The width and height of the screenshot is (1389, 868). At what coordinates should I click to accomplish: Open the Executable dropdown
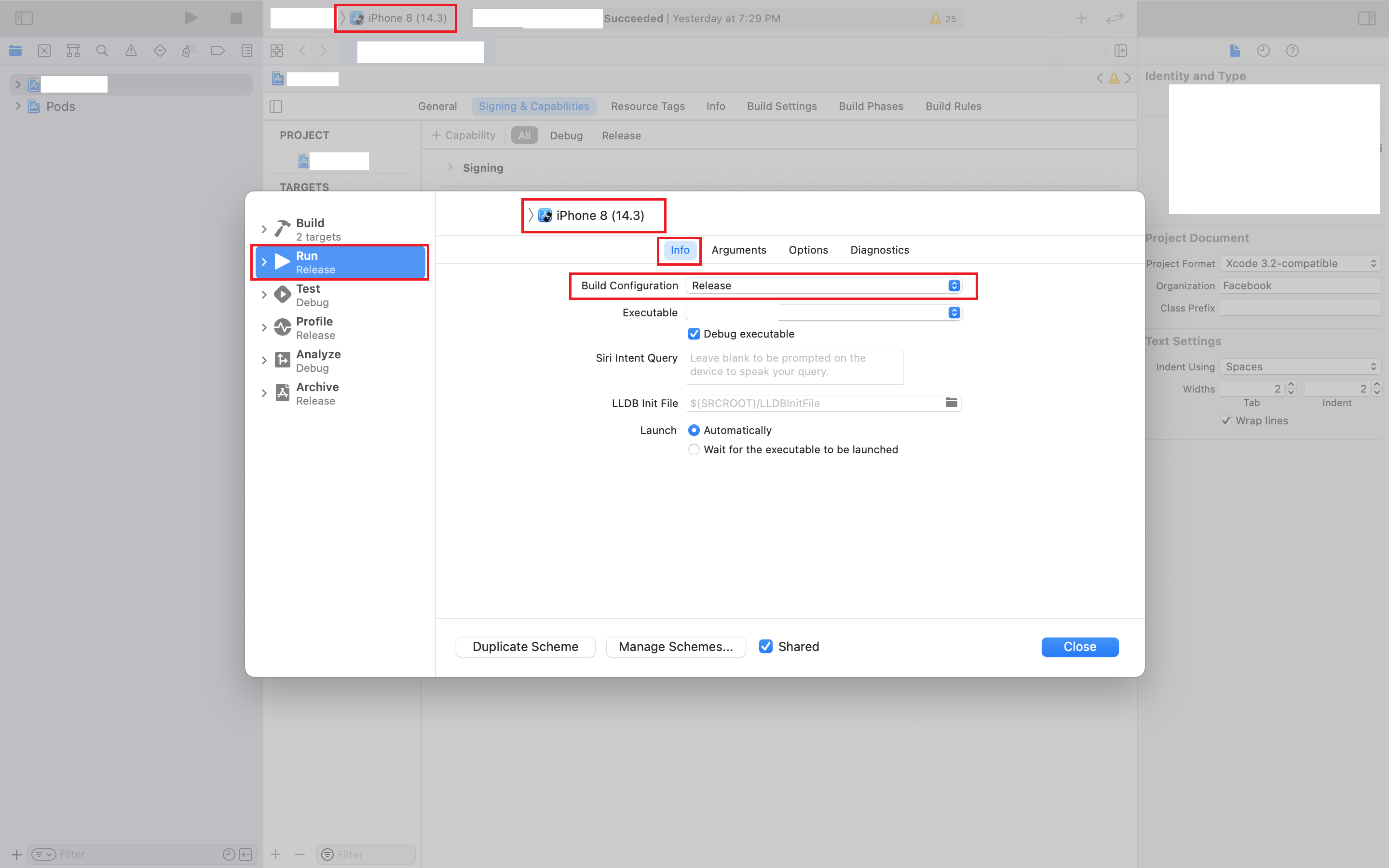[824, 312]
